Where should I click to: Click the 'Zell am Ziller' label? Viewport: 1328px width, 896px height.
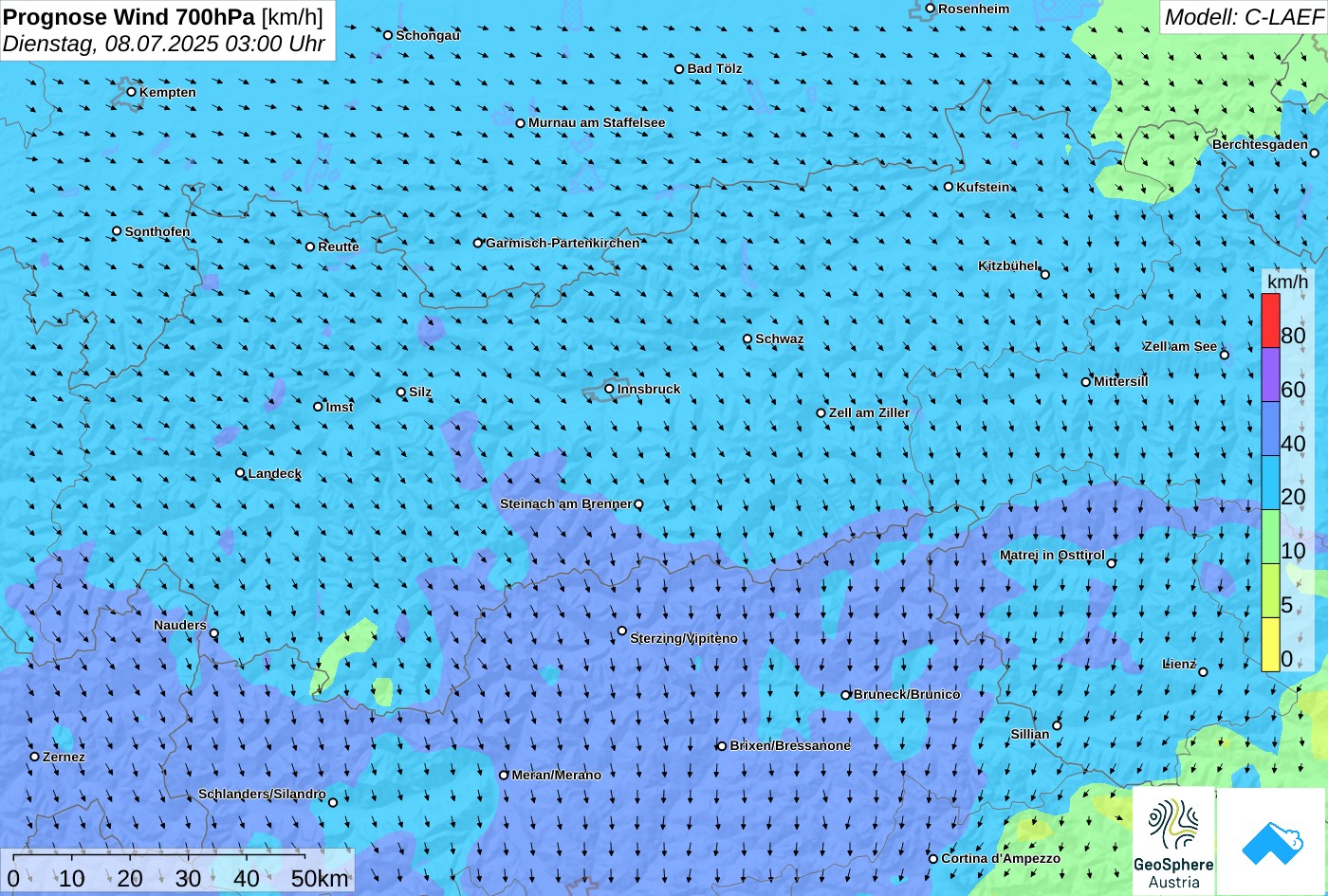(x=869, y=412)
